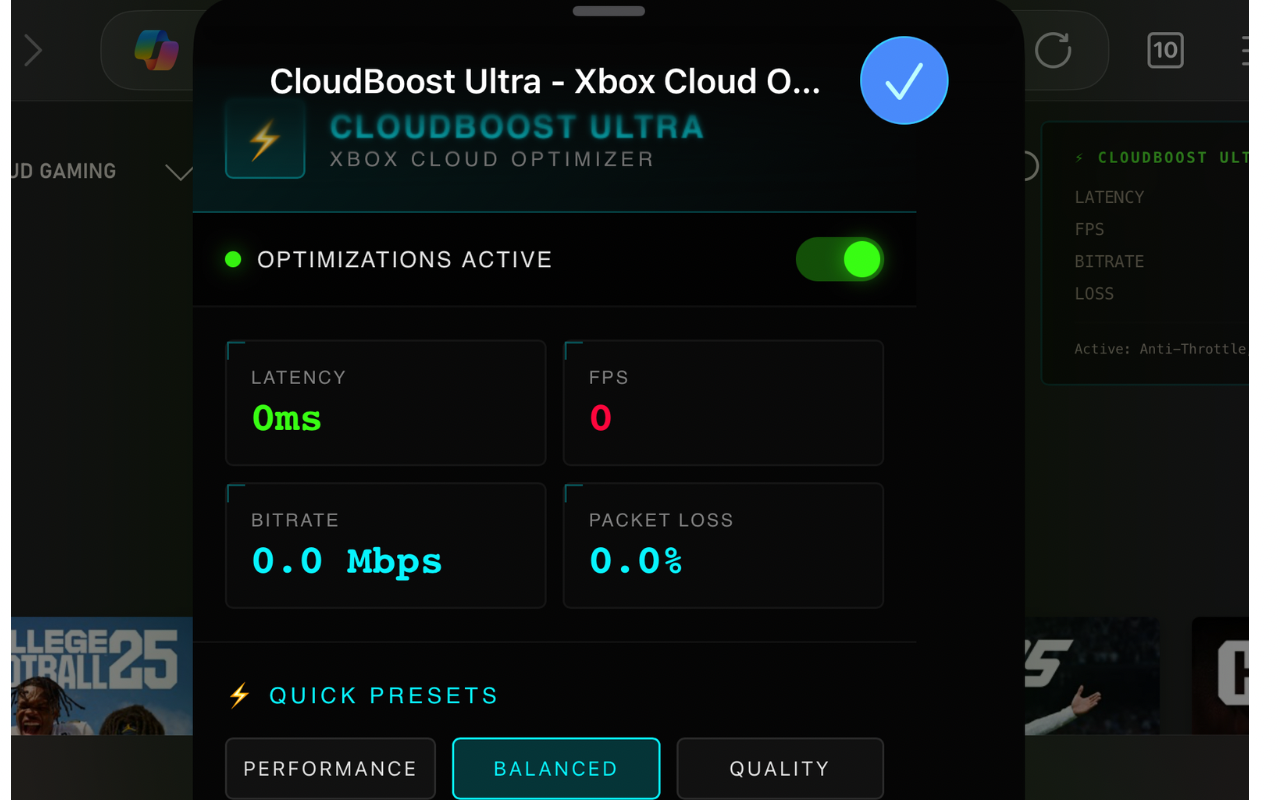Image resolution: width=1280 pixels, height=800 pixels.
Task: Select the Quality preset
Action: click(x=780, y=769)
